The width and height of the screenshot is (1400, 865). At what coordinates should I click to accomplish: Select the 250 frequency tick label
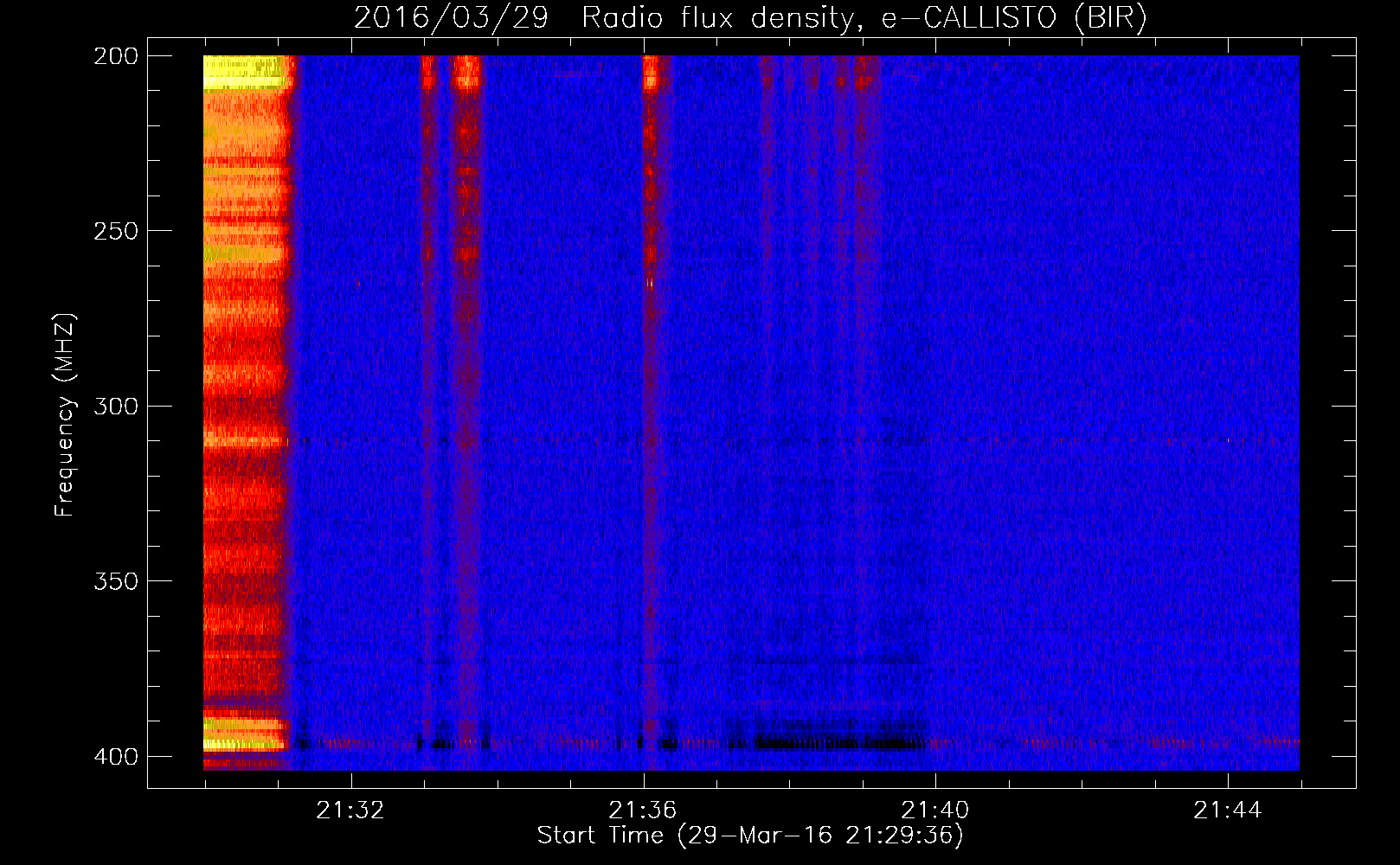(x=116, y=231)
